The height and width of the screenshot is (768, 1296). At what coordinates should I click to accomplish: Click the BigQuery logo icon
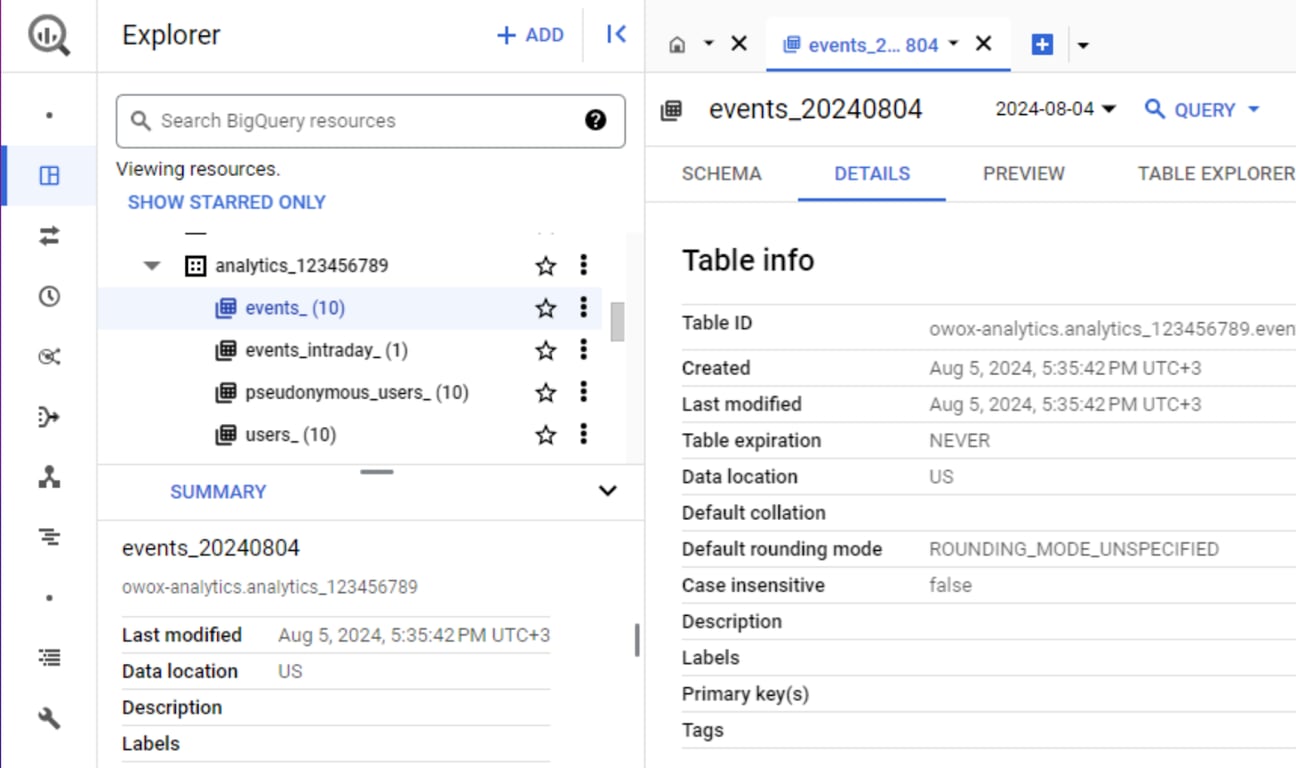coord(49,36)
